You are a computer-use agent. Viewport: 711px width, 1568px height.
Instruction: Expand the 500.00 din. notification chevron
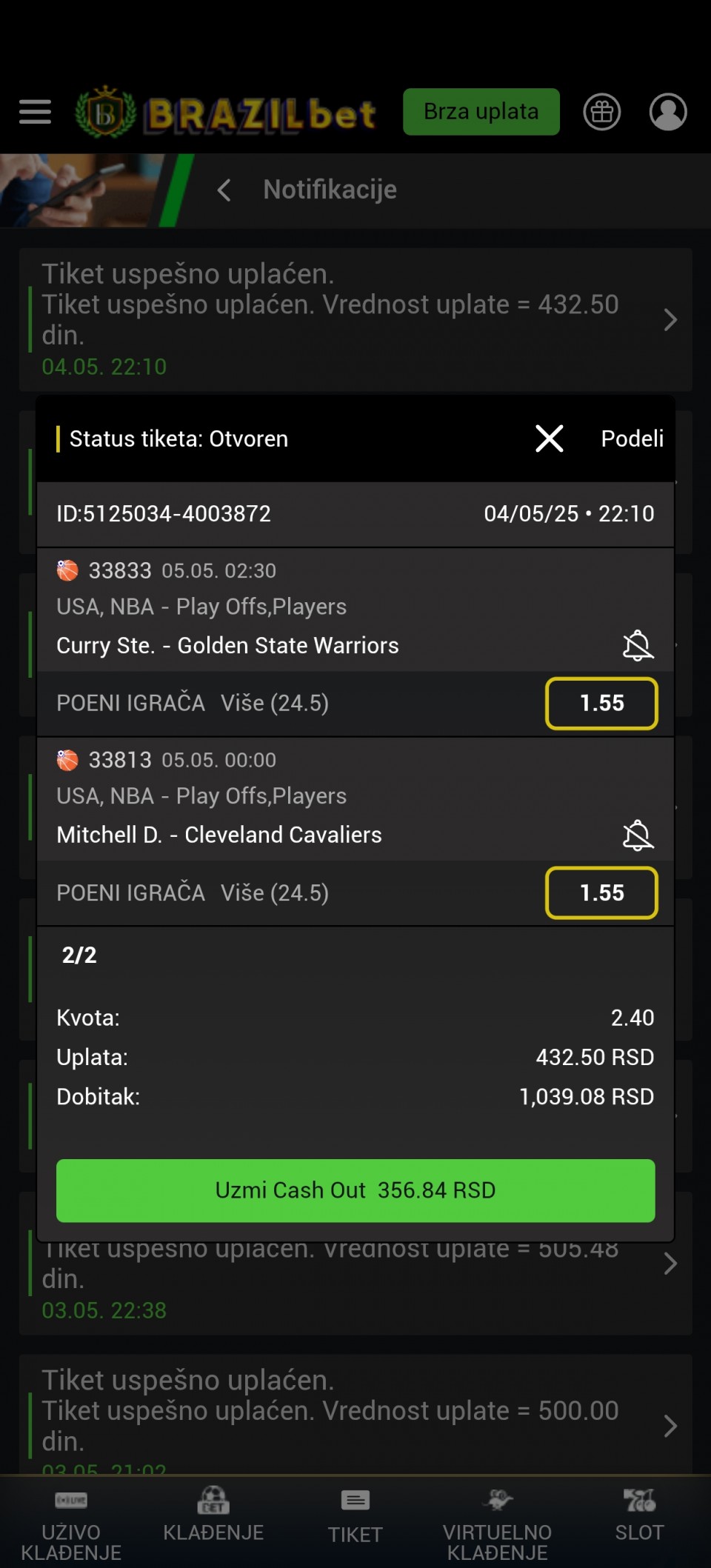click(670, 1426)
